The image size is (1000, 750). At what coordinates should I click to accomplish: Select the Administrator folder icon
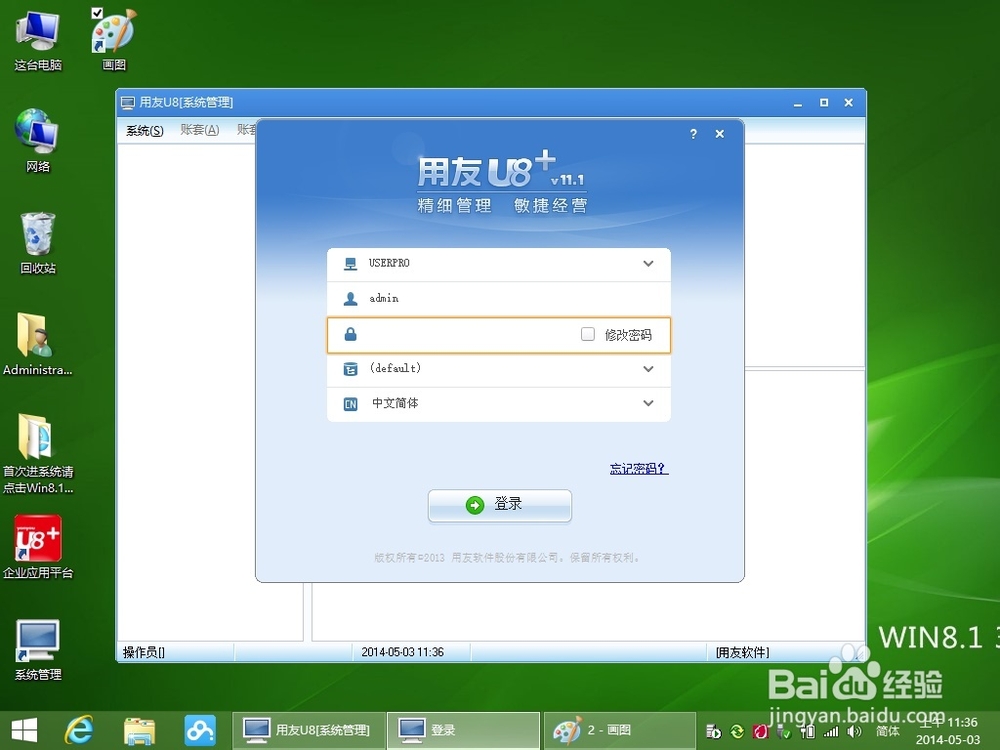[x=37, y=344]
